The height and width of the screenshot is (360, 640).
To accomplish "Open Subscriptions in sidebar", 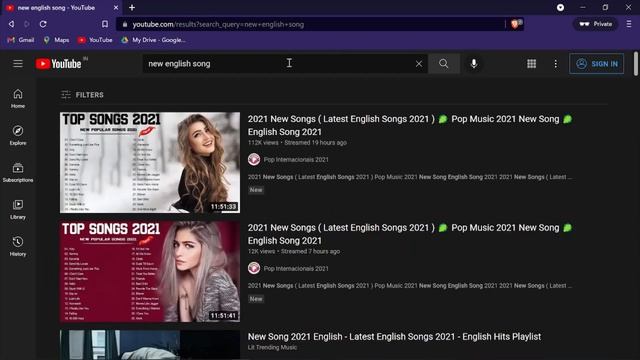I will coord(18,173).
